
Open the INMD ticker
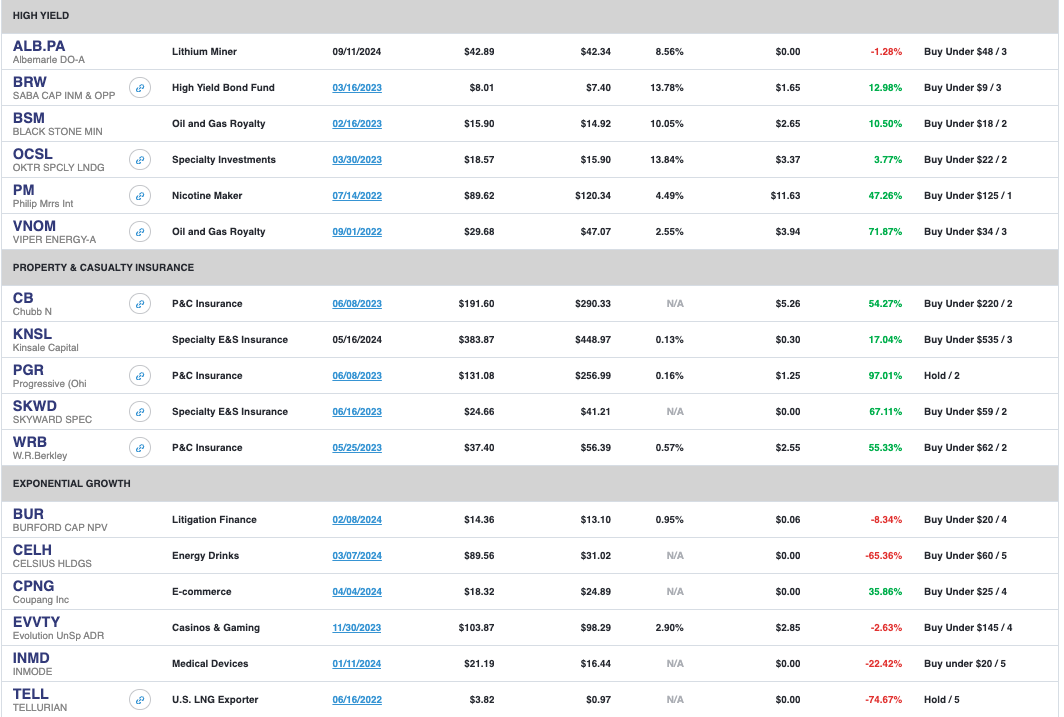(x=31, y=658)
